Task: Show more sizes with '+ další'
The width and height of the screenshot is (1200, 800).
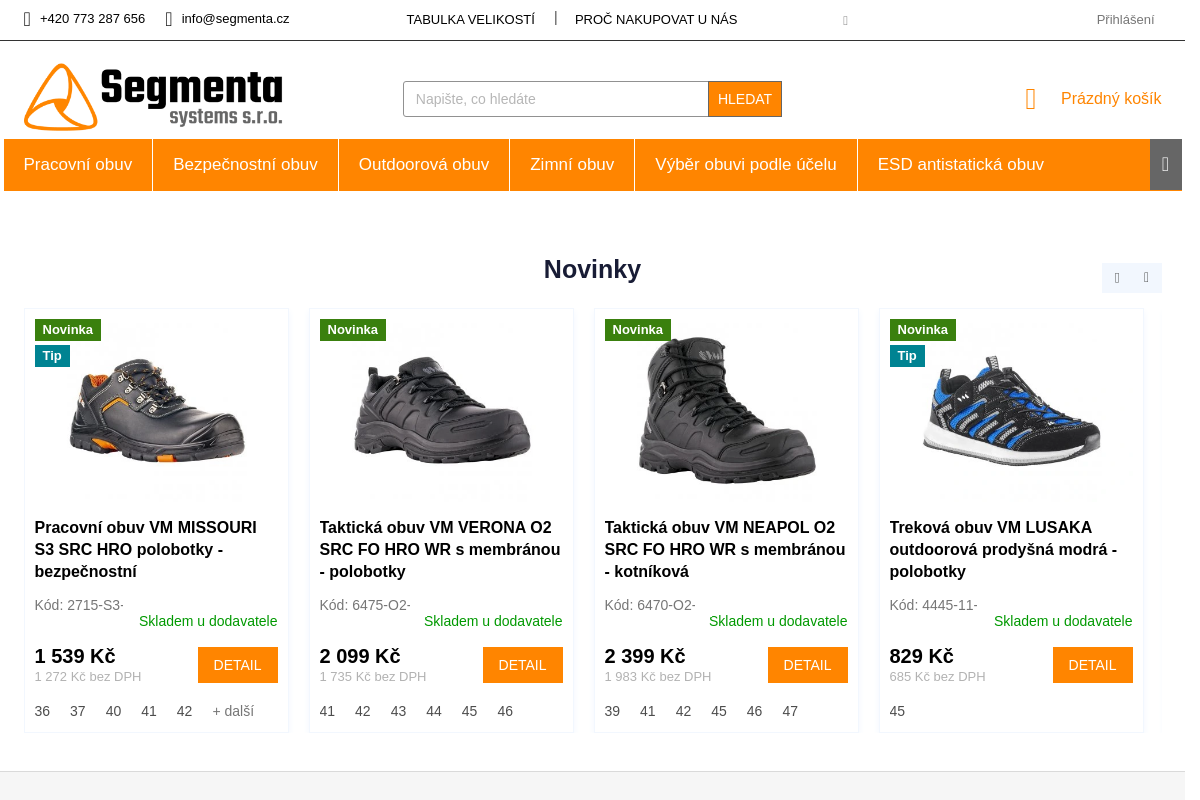Action: pos(233,711)
